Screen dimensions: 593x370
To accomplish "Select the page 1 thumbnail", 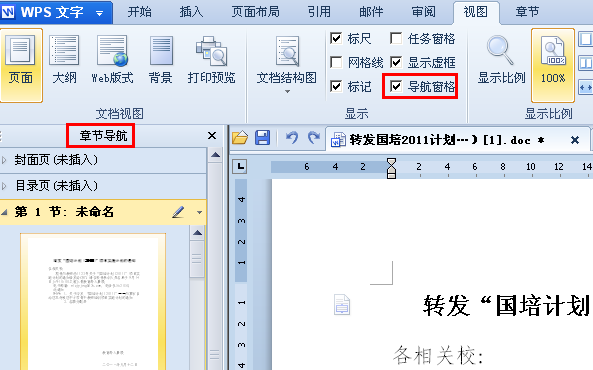I will click(x=93, y=302).
